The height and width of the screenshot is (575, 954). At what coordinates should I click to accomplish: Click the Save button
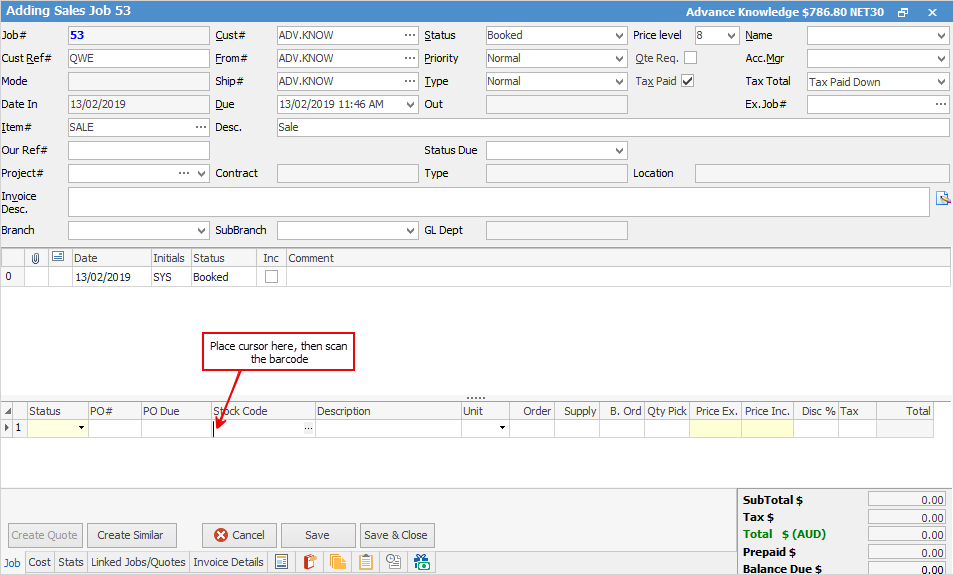click(x=318, y=535)
